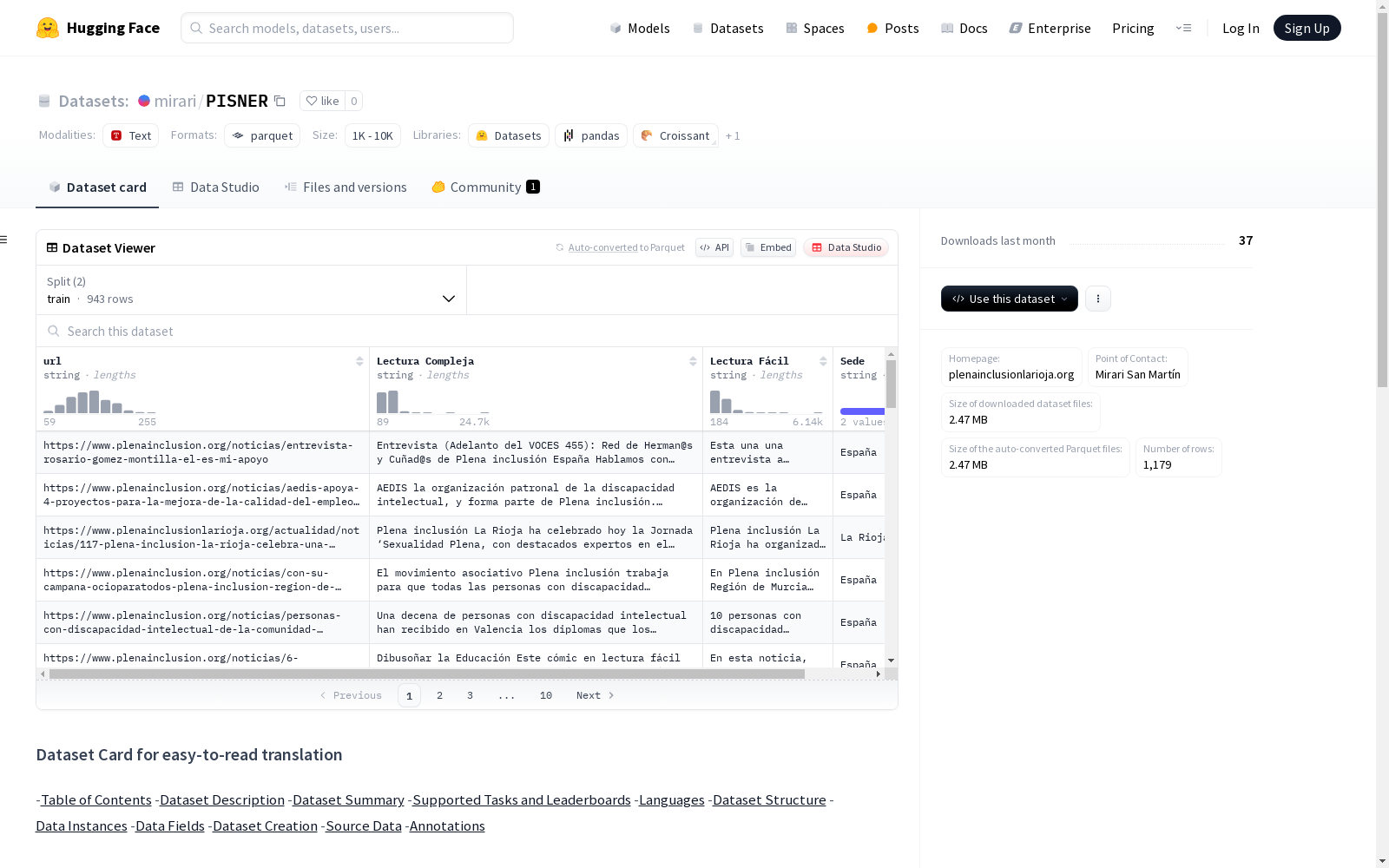Image resolution: width=1389 pixels, height=868 pixels.
Task: Jump to Dataset Structure link
Action: coord(769,800)
